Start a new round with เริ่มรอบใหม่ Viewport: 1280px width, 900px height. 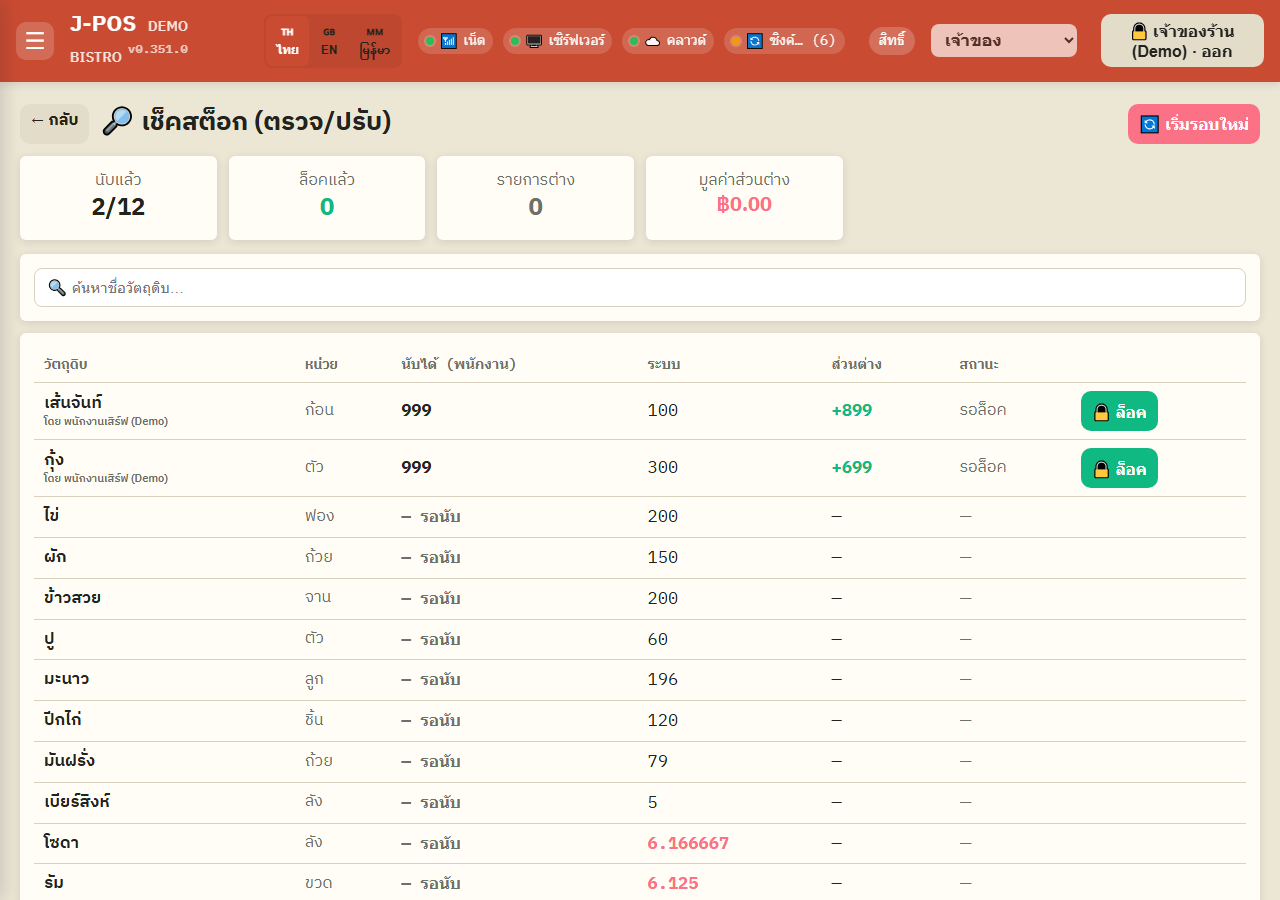[x=1194, y=124]
